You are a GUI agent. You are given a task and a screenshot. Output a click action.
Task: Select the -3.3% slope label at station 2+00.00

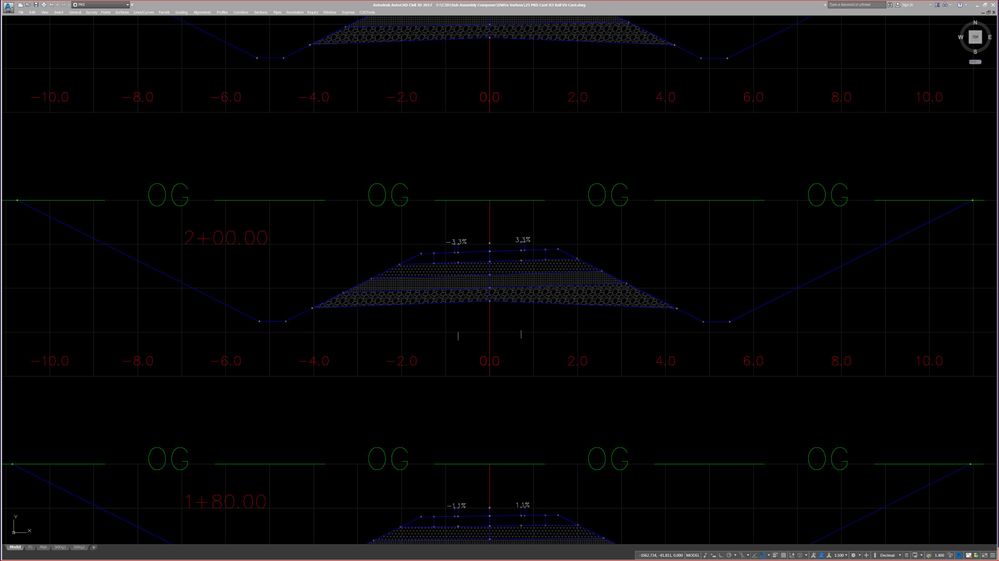click(456, 242)
